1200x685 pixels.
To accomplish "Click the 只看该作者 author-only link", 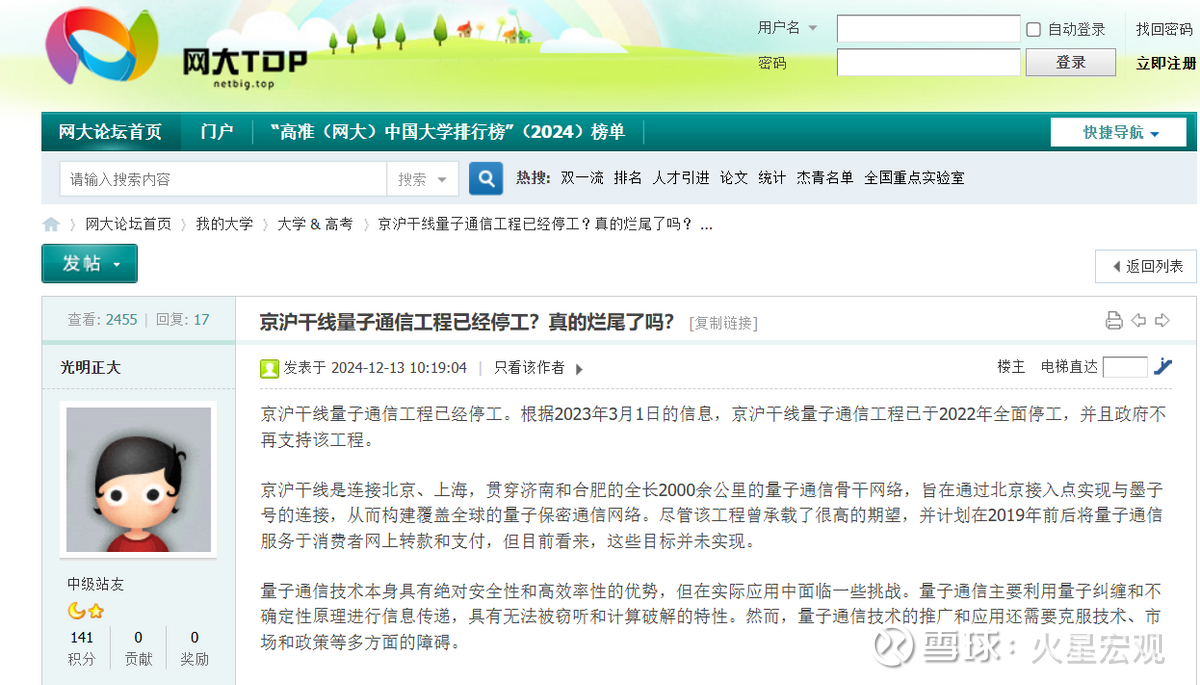I will [529, 368].
